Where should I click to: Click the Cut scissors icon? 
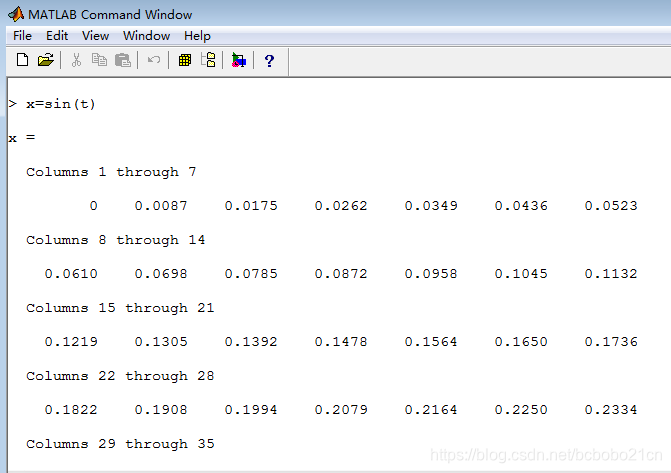click(77, 60)
